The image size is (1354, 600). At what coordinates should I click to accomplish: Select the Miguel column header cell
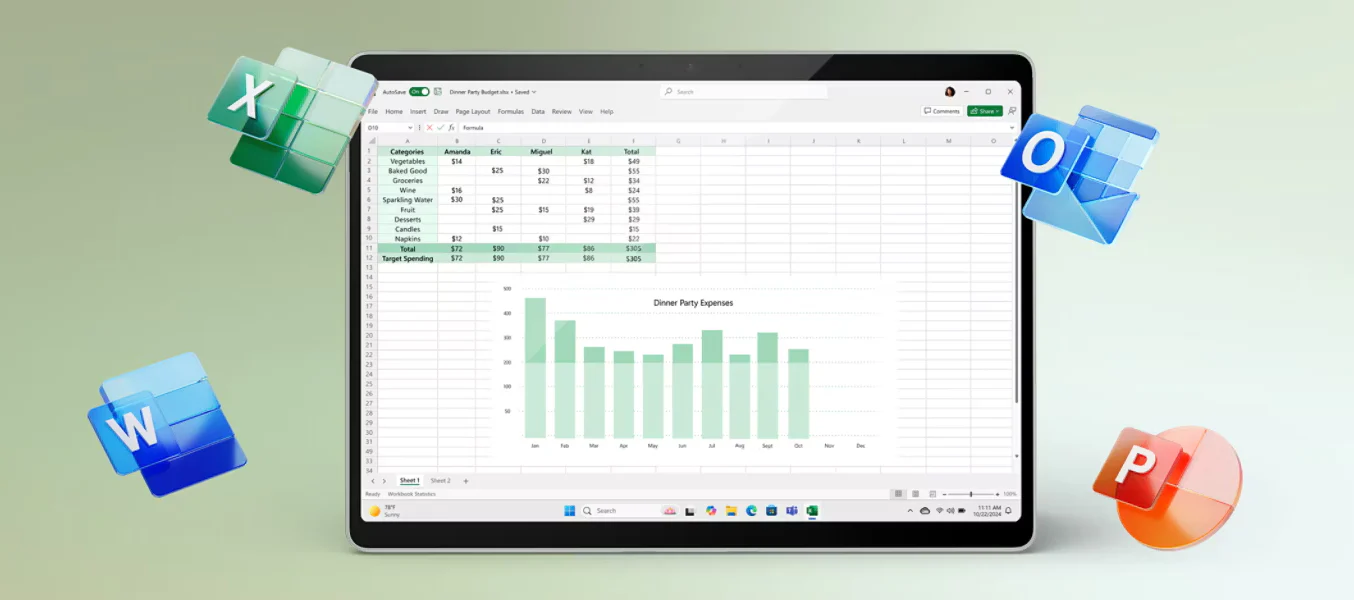pos(542,151)
